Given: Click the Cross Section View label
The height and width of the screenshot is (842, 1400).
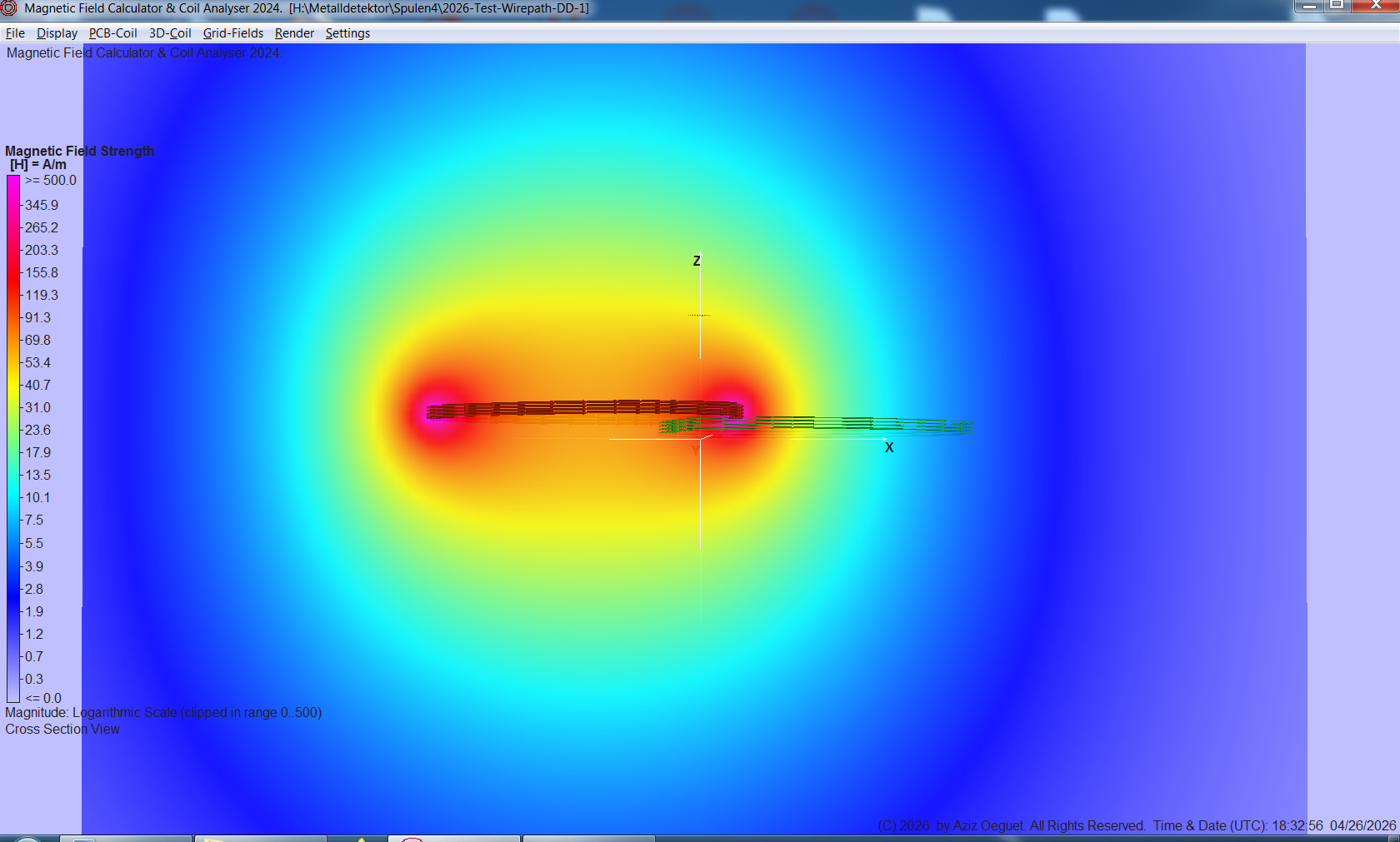Looking at the screenshot, I should 62,729.
